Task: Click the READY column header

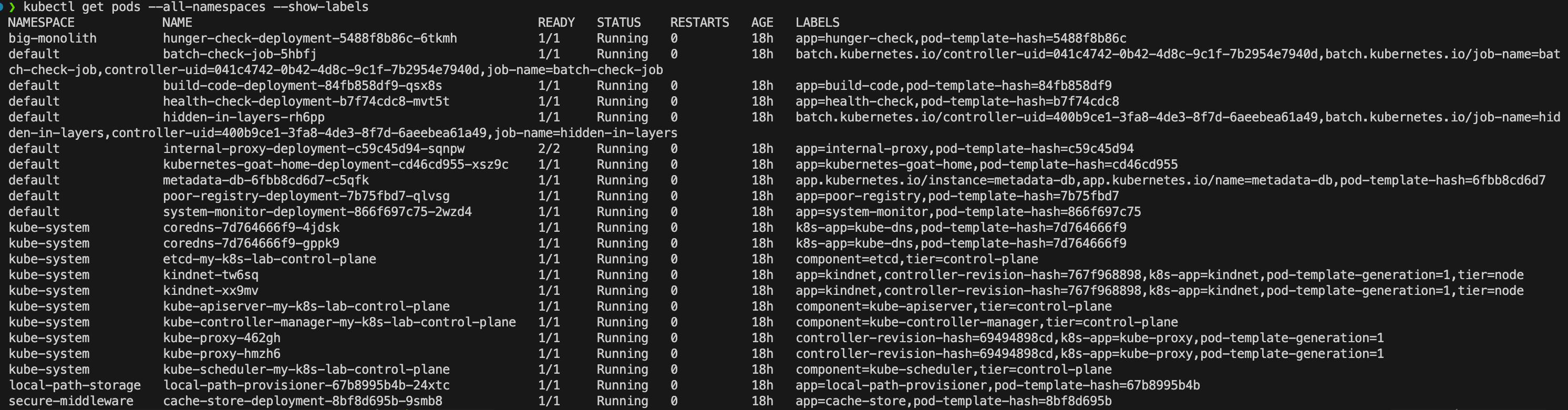Action: (x=556, y=23)
